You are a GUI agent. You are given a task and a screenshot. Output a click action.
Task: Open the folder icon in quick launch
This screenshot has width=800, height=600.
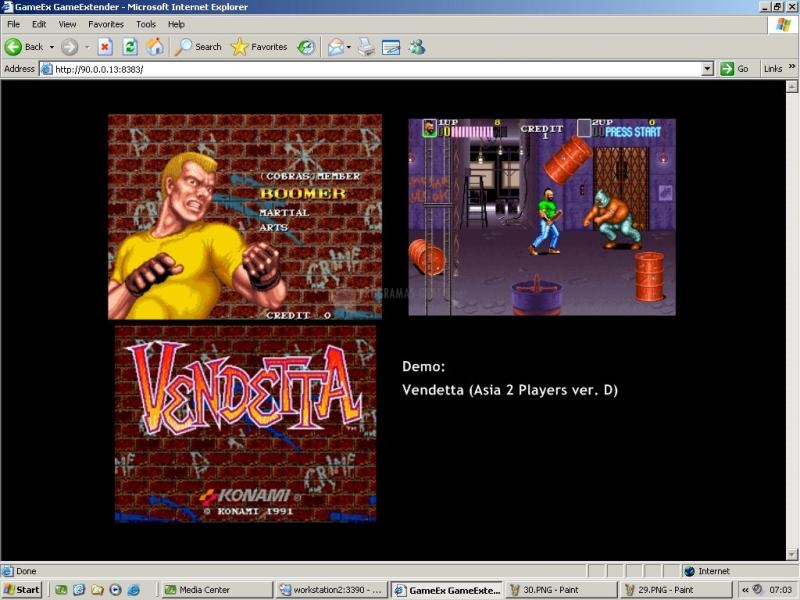coord(97,590)
